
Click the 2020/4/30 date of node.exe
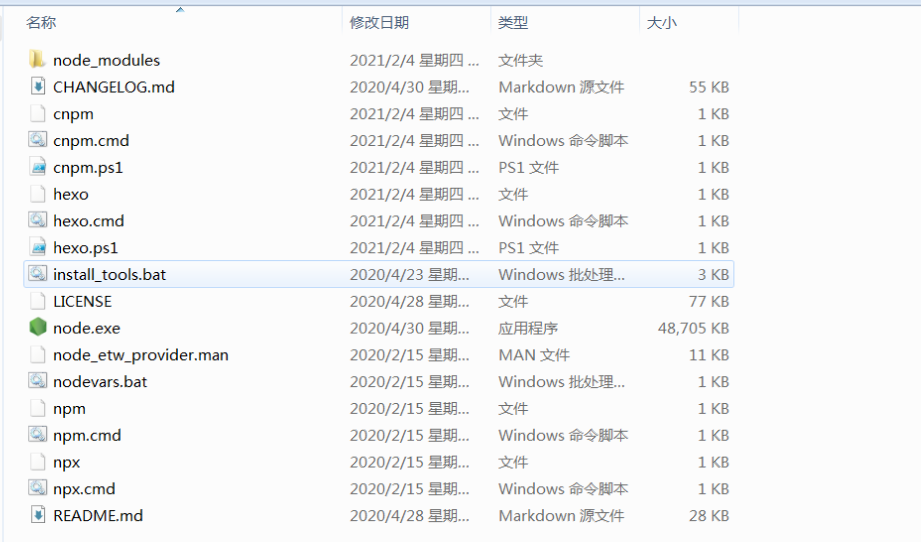(x=409, y=328)
